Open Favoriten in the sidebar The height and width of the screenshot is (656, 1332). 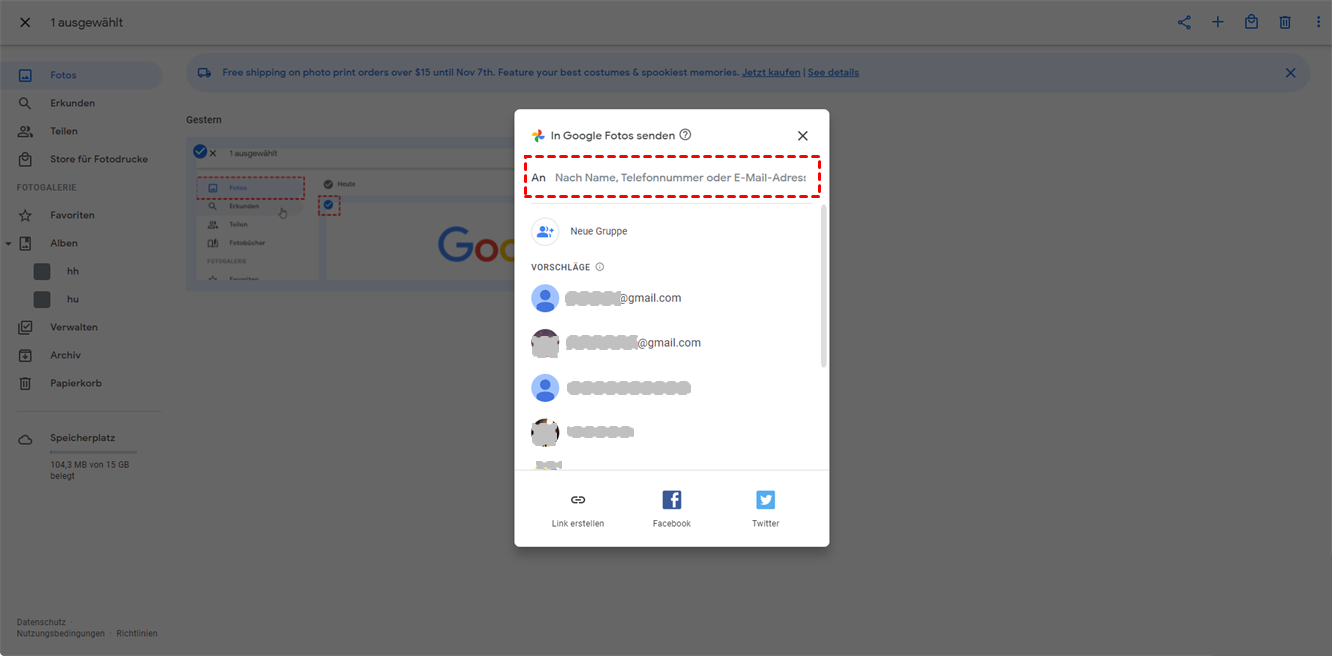(x=72, y=215)
